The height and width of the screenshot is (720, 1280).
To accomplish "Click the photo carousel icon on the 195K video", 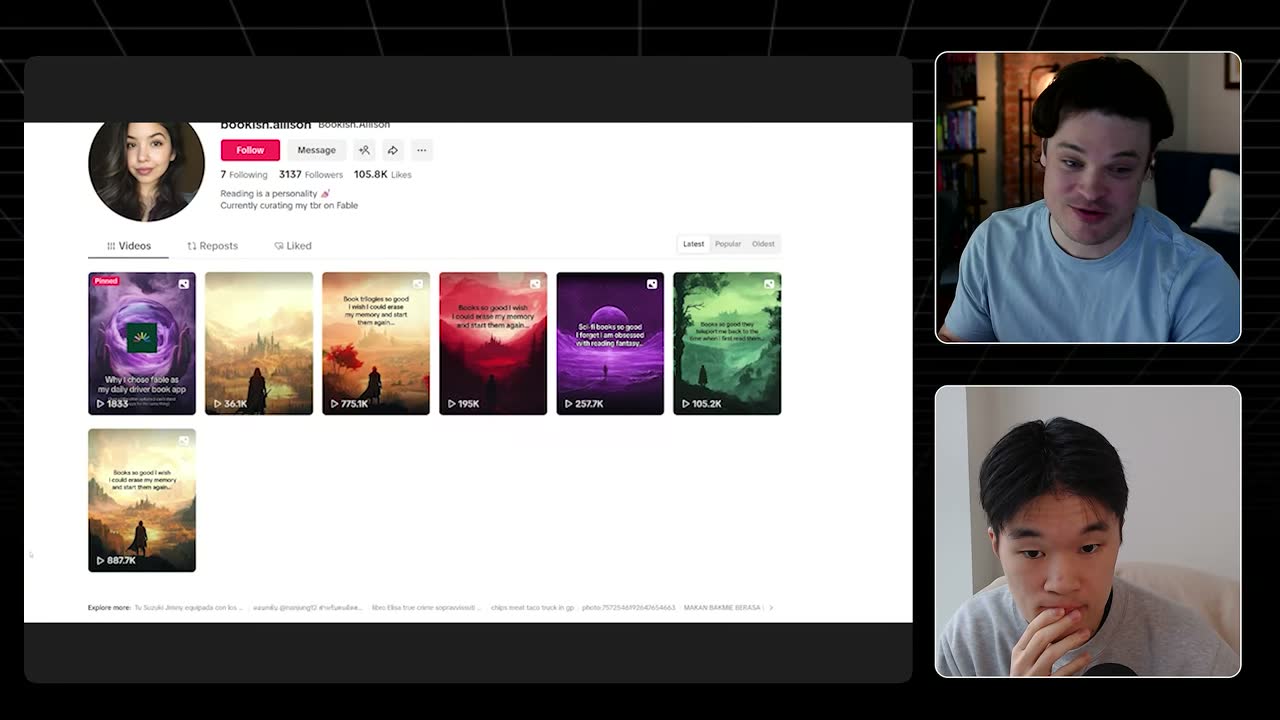I will pyautogui.click(x=535, y=284).
